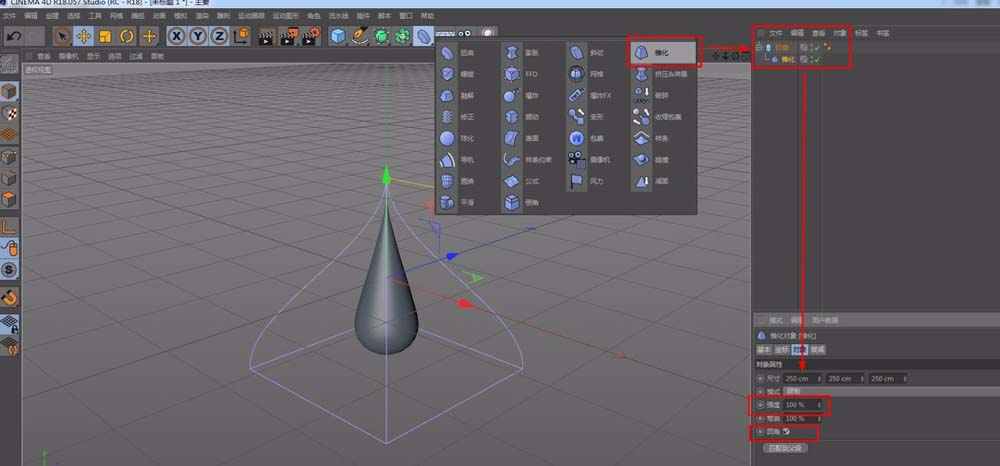Viewport: 1000px width, 466px height.
Task: Click the first Size 250 cm field
Action: click(802, 378)
